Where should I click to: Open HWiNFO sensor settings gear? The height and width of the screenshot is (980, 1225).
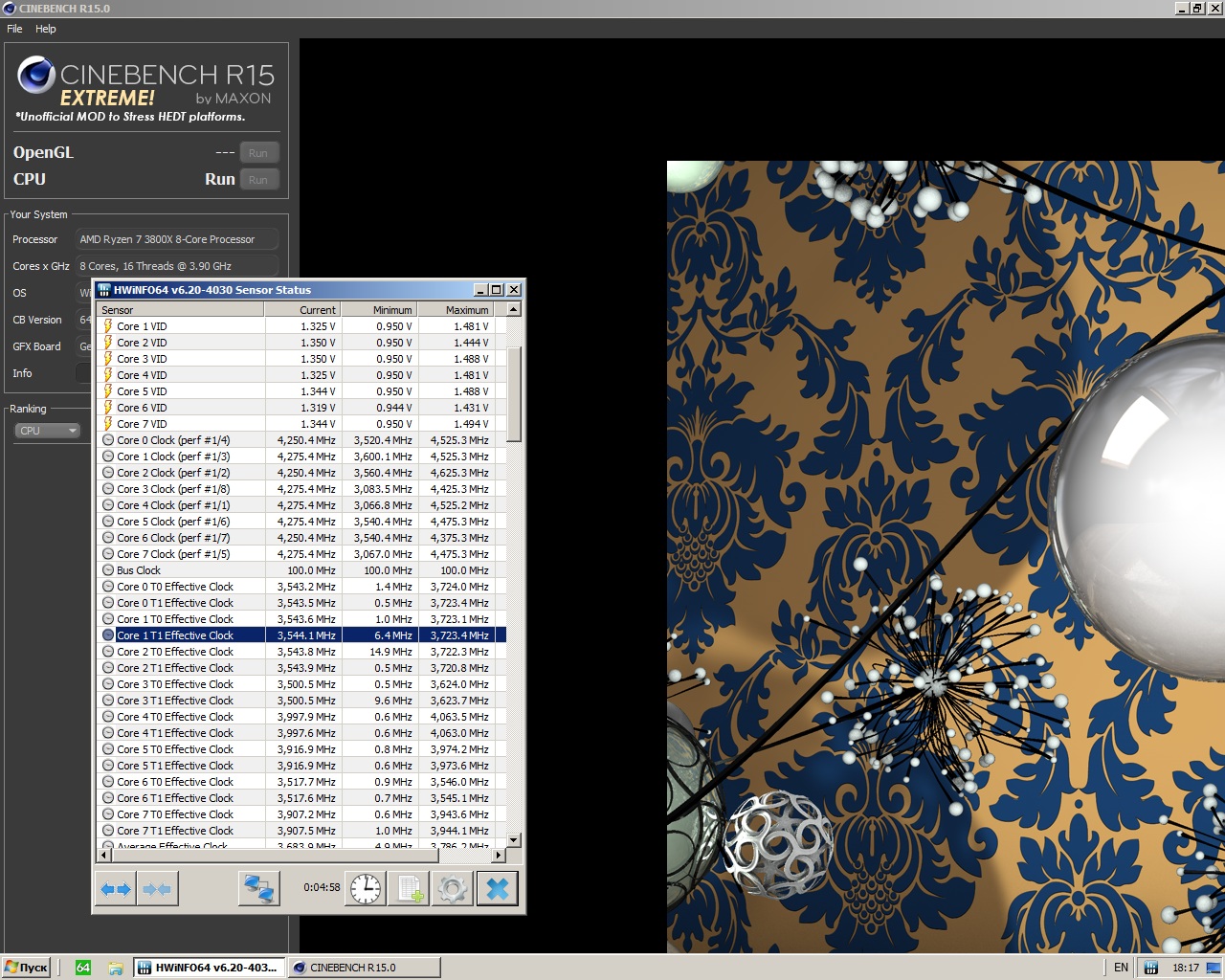click(453, 889)
